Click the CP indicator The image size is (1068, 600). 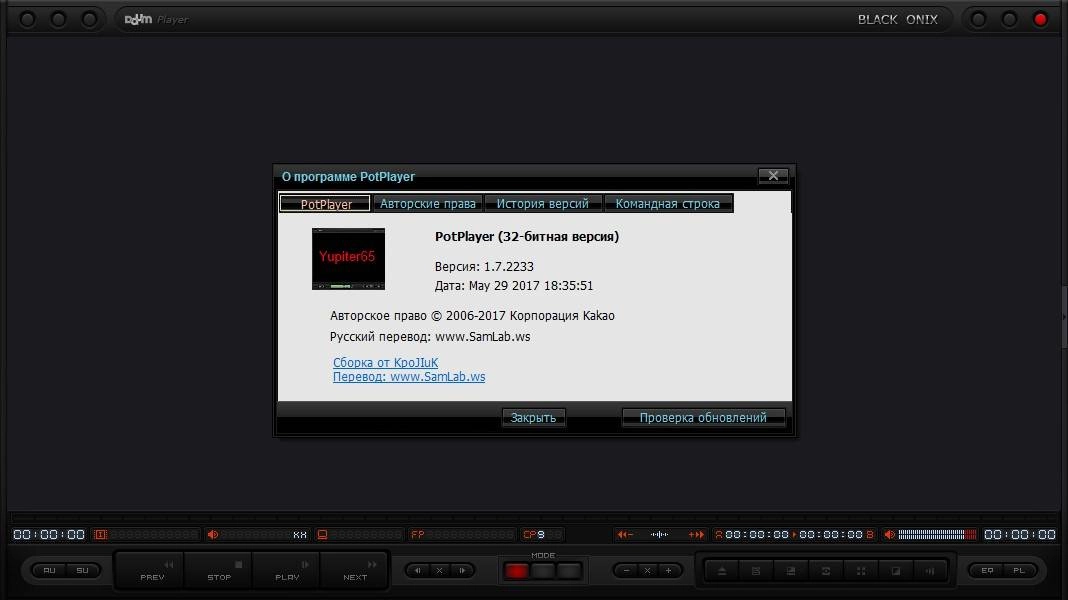529,535
